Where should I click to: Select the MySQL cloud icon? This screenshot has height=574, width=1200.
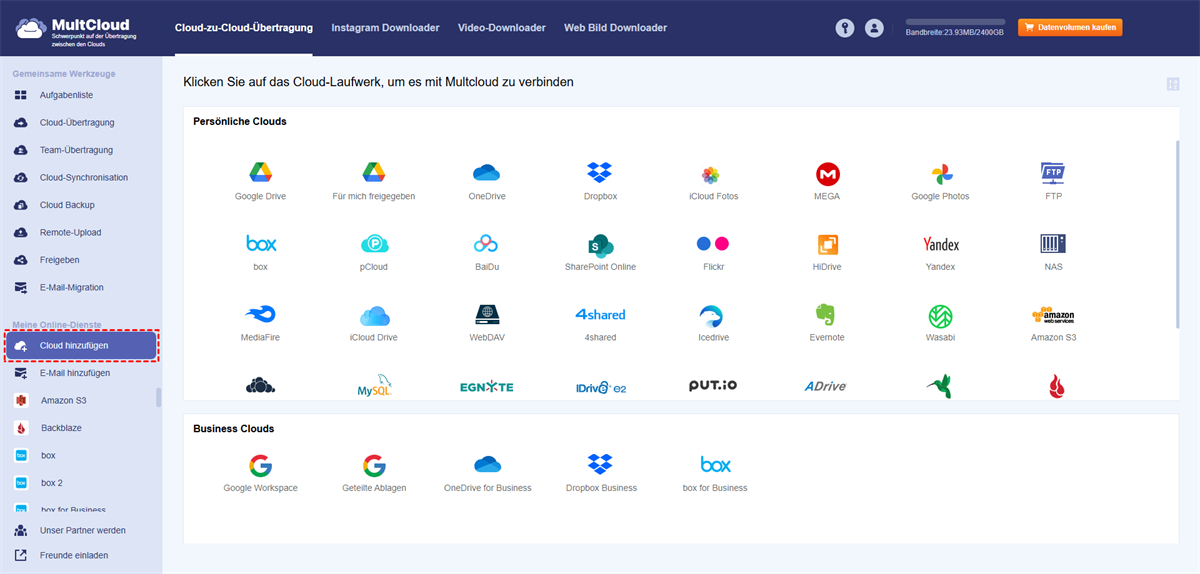(x=374, y=387)
